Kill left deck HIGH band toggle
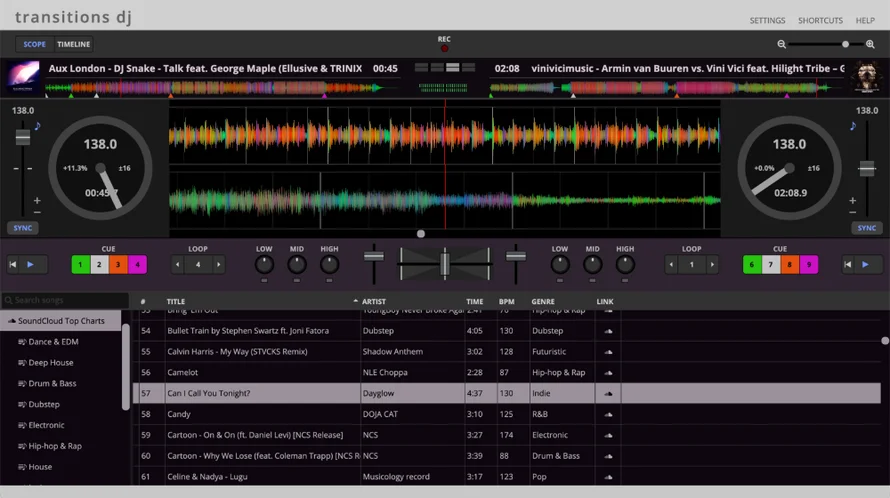This screenshot has height=498, width=890. 329,281
